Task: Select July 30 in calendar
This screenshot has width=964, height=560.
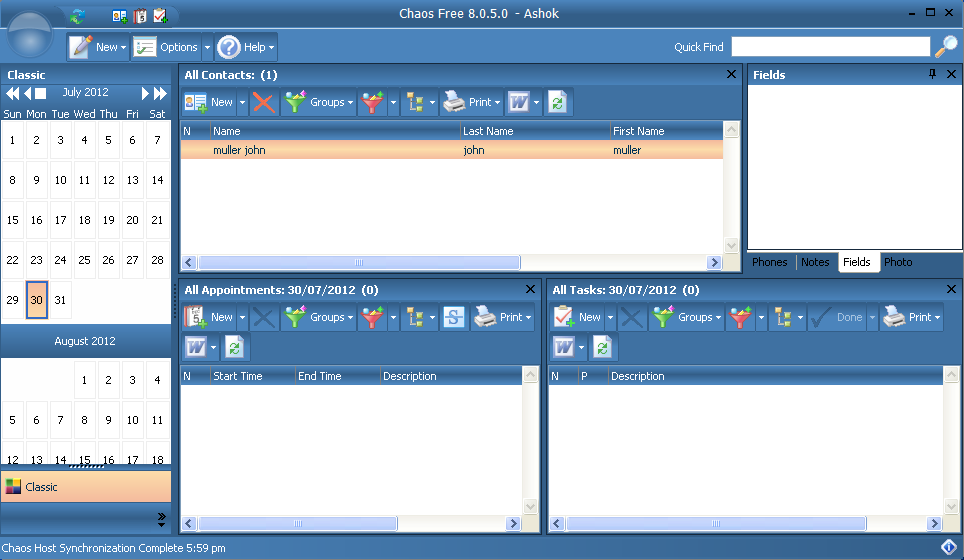Action: click(36, 300)
